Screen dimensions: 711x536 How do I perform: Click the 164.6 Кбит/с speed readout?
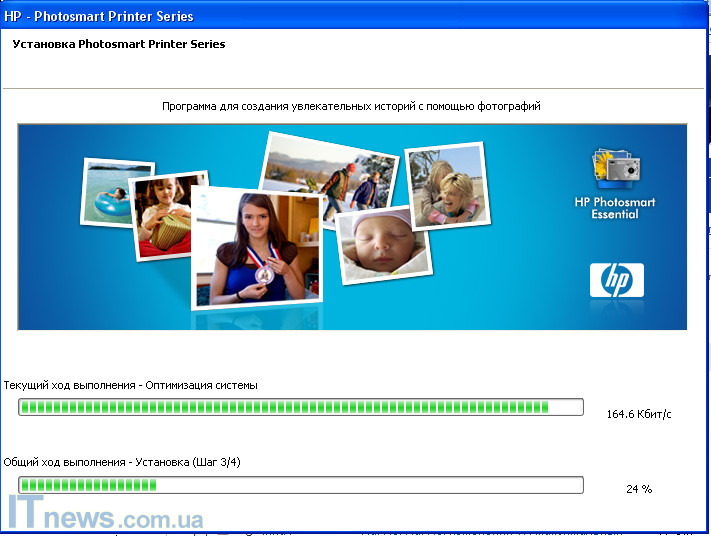pyautogui.click(x=639, y=413)
